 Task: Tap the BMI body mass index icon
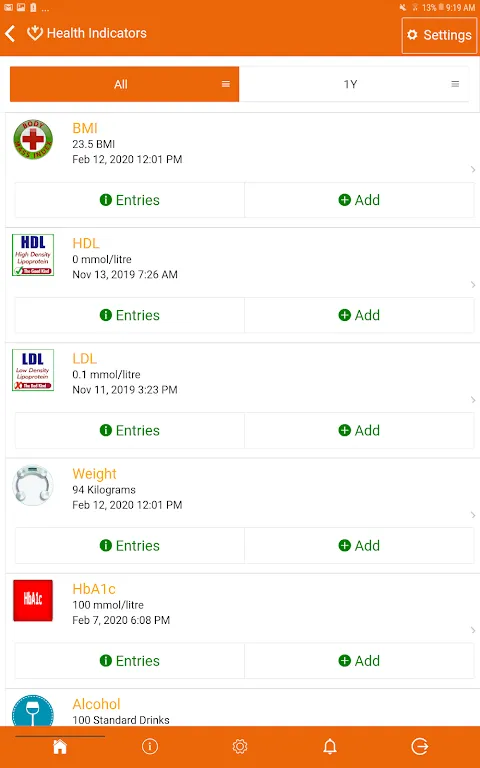[x=33, y=140]
